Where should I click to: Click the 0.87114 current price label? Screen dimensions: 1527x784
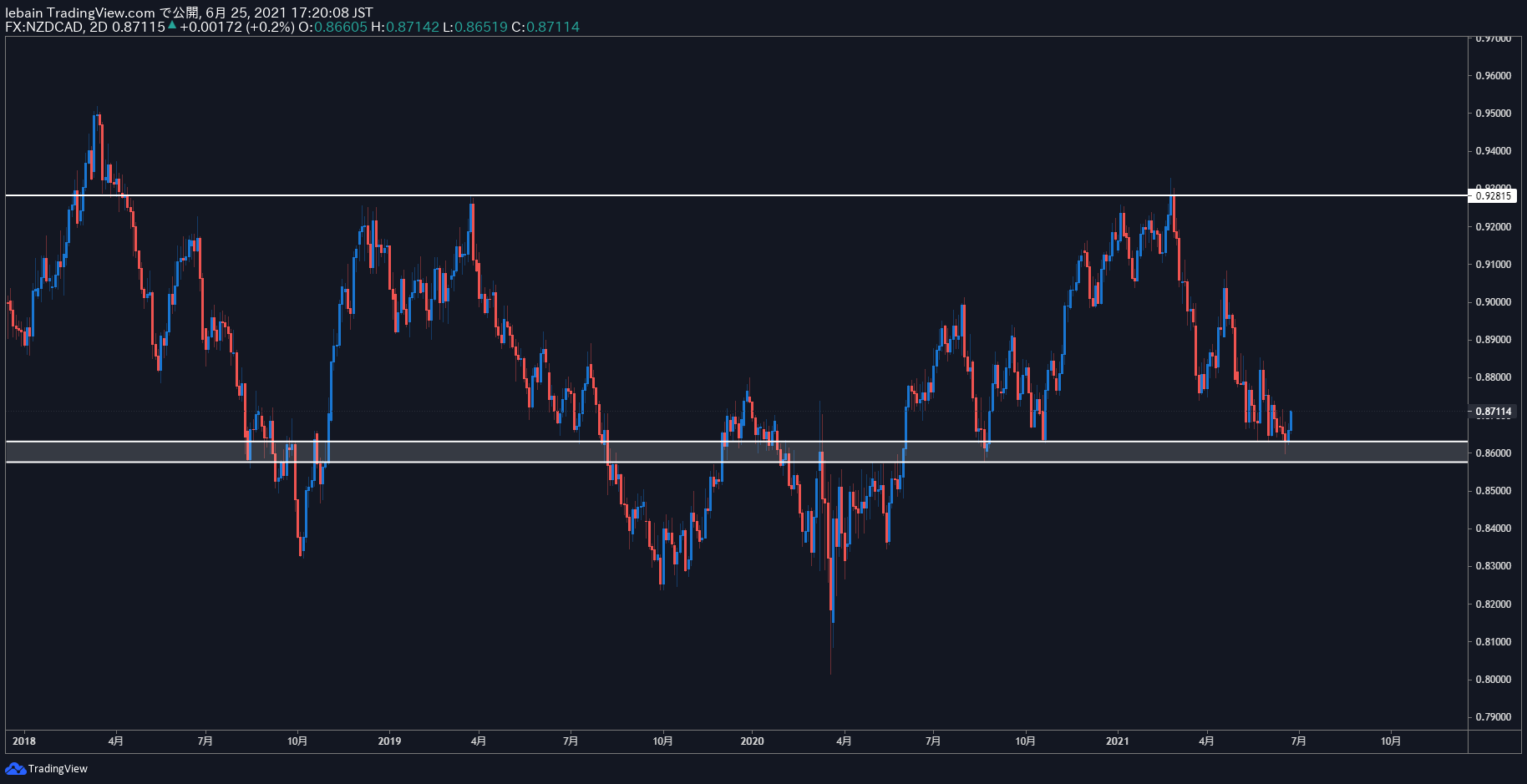[1494, 412]
